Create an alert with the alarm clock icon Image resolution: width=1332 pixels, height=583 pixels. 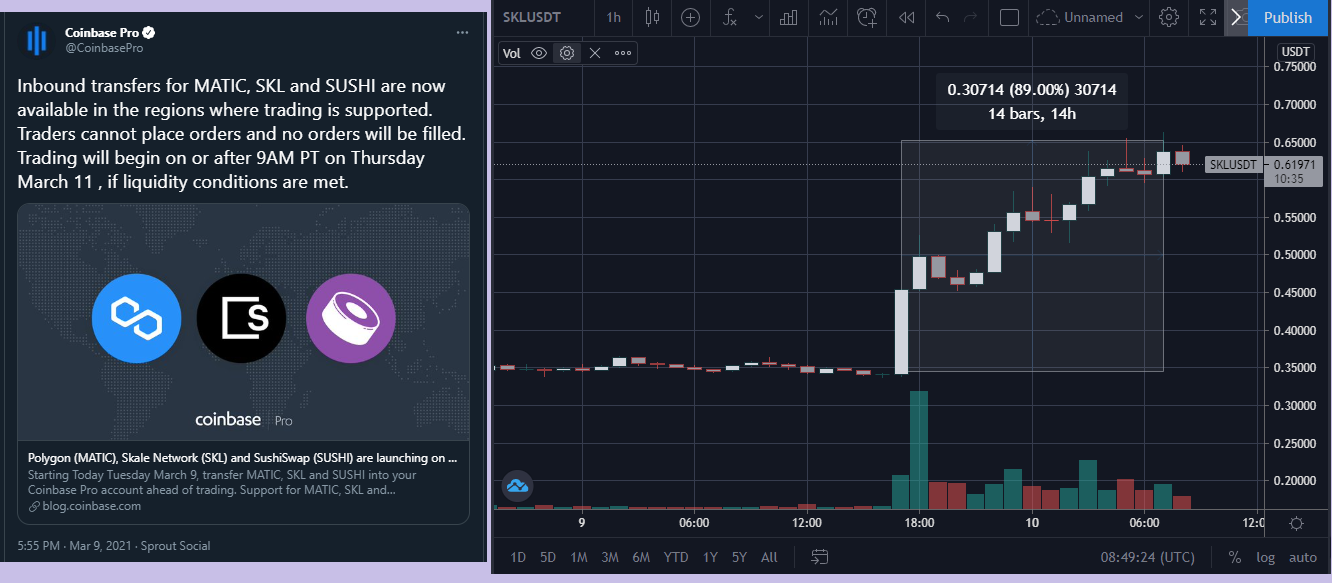pos(867,17)
